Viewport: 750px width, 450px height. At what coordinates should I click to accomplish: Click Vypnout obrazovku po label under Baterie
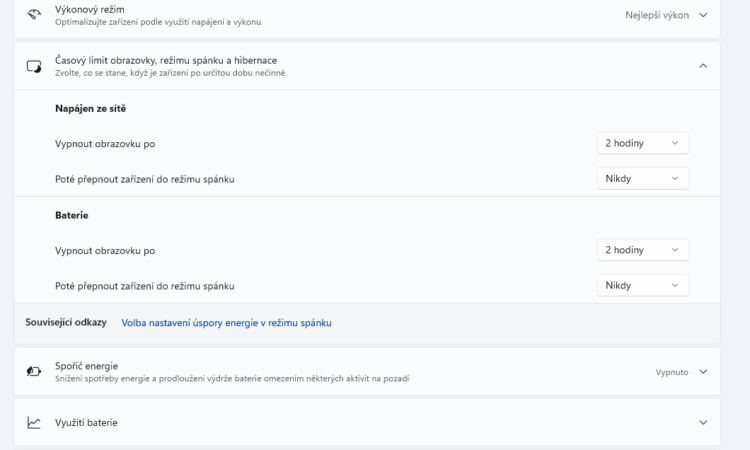tap(105, 251)
